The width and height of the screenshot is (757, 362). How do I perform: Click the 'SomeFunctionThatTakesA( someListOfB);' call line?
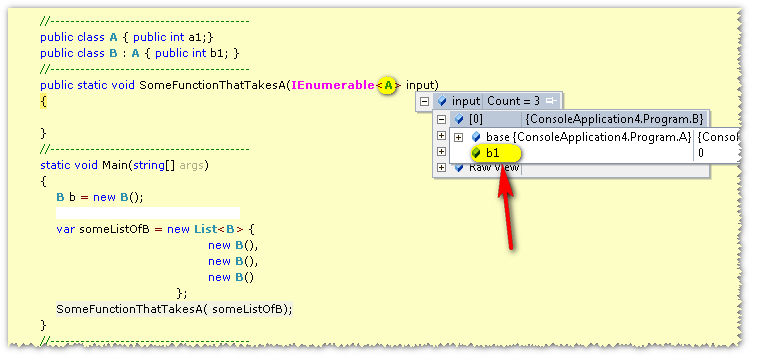coord(174,309)
